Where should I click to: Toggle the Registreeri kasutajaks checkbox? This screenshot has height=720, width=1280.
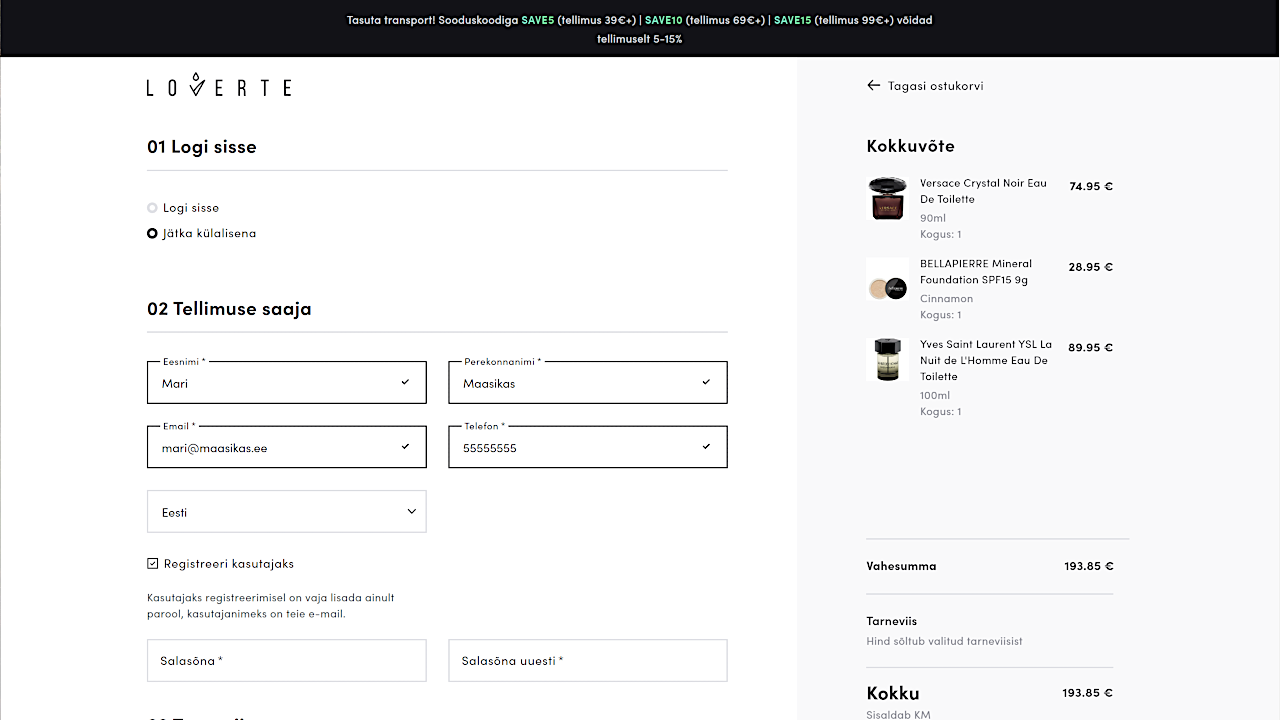(153, 563)
